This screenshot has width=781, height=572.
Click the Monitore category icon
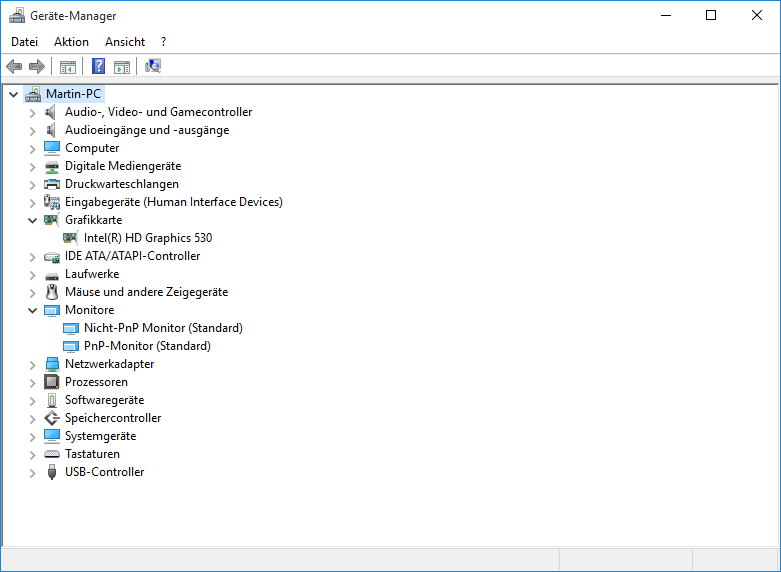pyautogui.click(x=52, y=310)
